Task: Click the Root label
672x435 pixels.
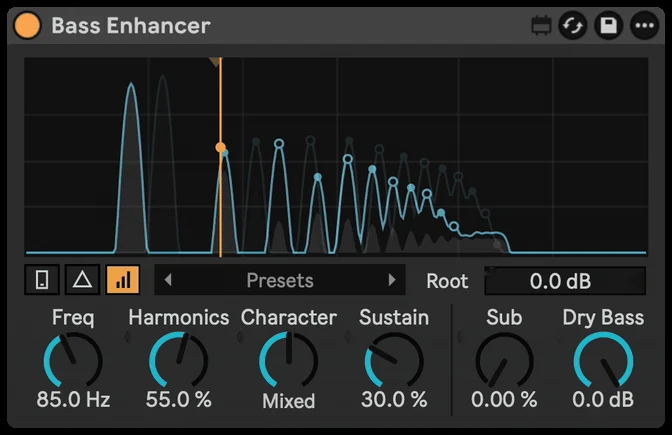Action: [447, 281]
